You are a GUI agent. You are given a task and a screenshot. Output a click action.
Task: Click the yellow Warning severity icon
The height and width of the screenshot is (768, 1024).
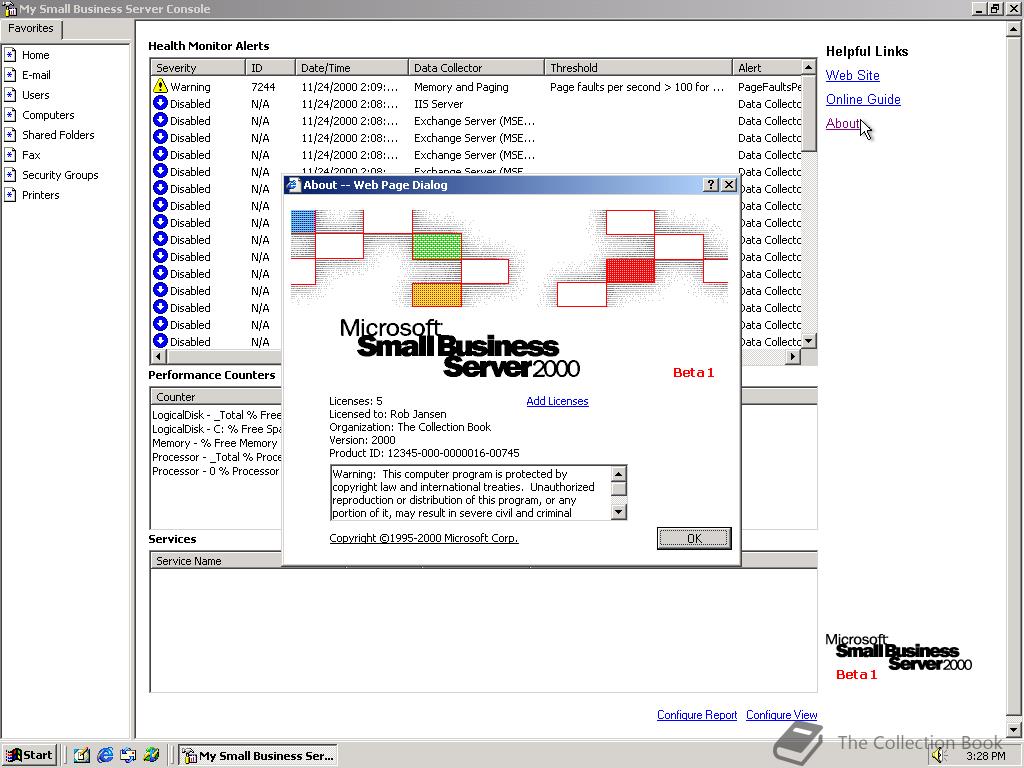[x=160, y=86]
